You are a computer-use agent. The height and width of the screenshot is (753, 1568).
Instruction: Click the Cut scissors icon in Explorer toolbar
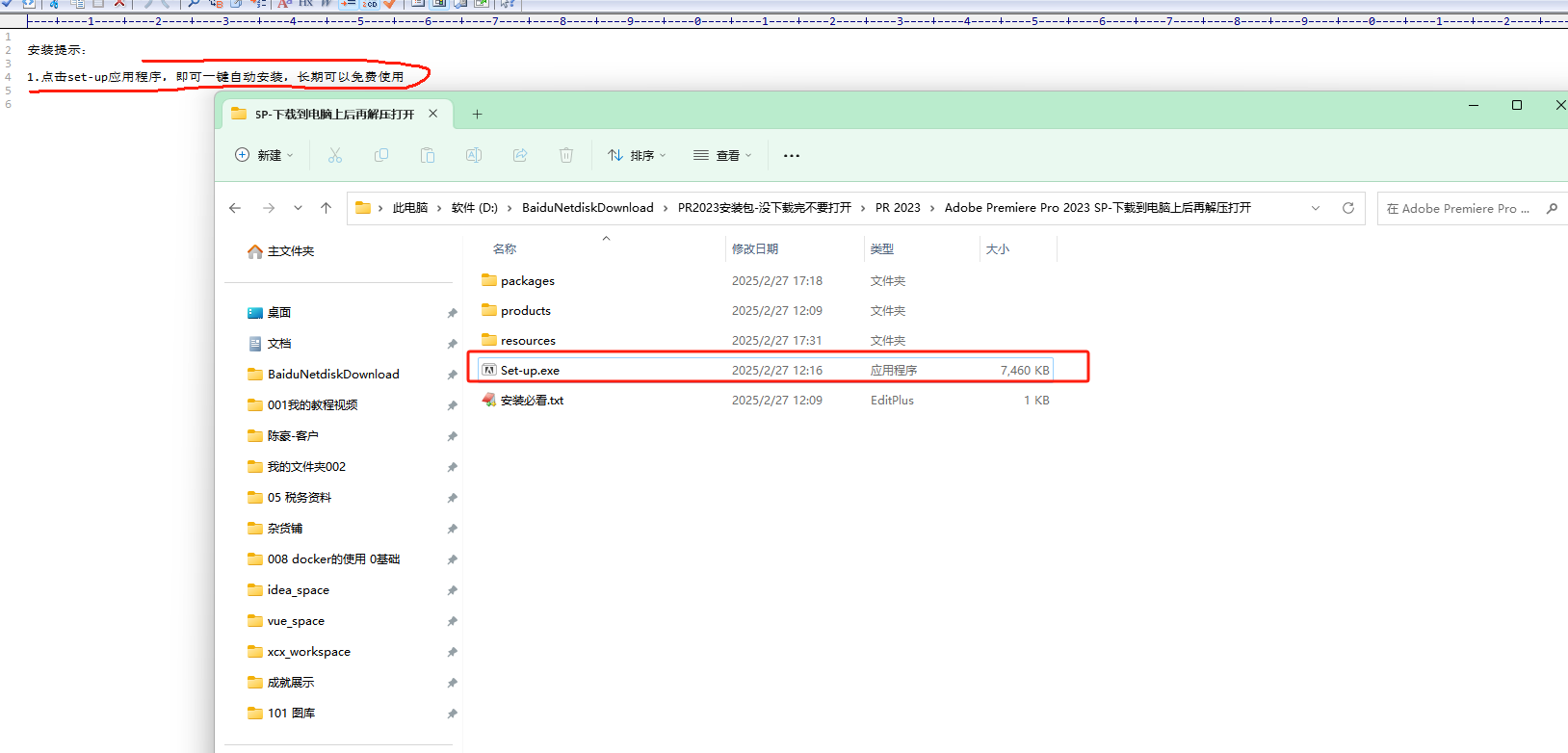(x=335, y=155)
